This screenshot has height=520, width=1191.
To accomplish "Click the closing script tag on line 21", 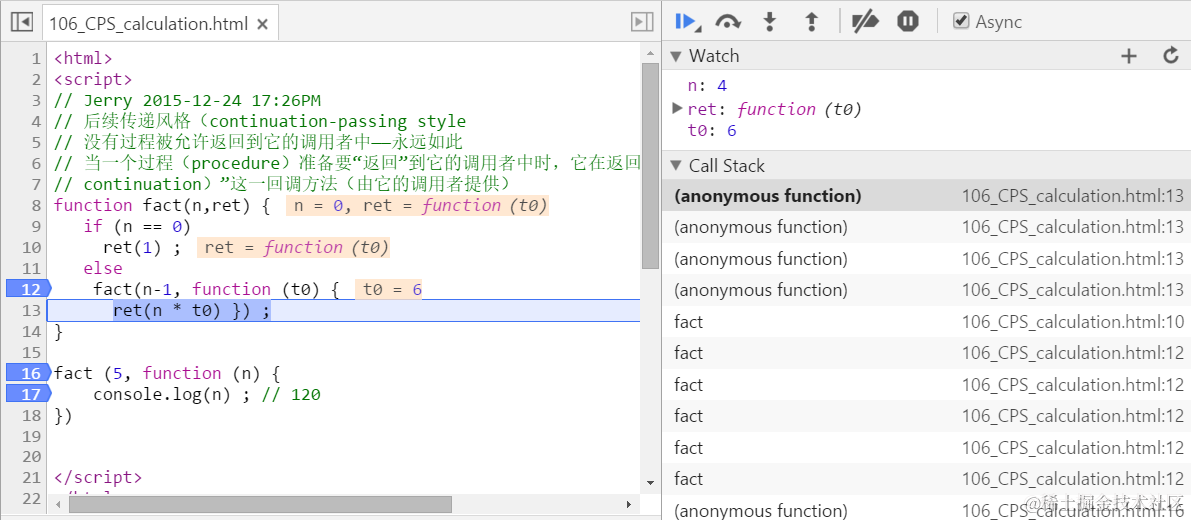I will click(97, 477).
